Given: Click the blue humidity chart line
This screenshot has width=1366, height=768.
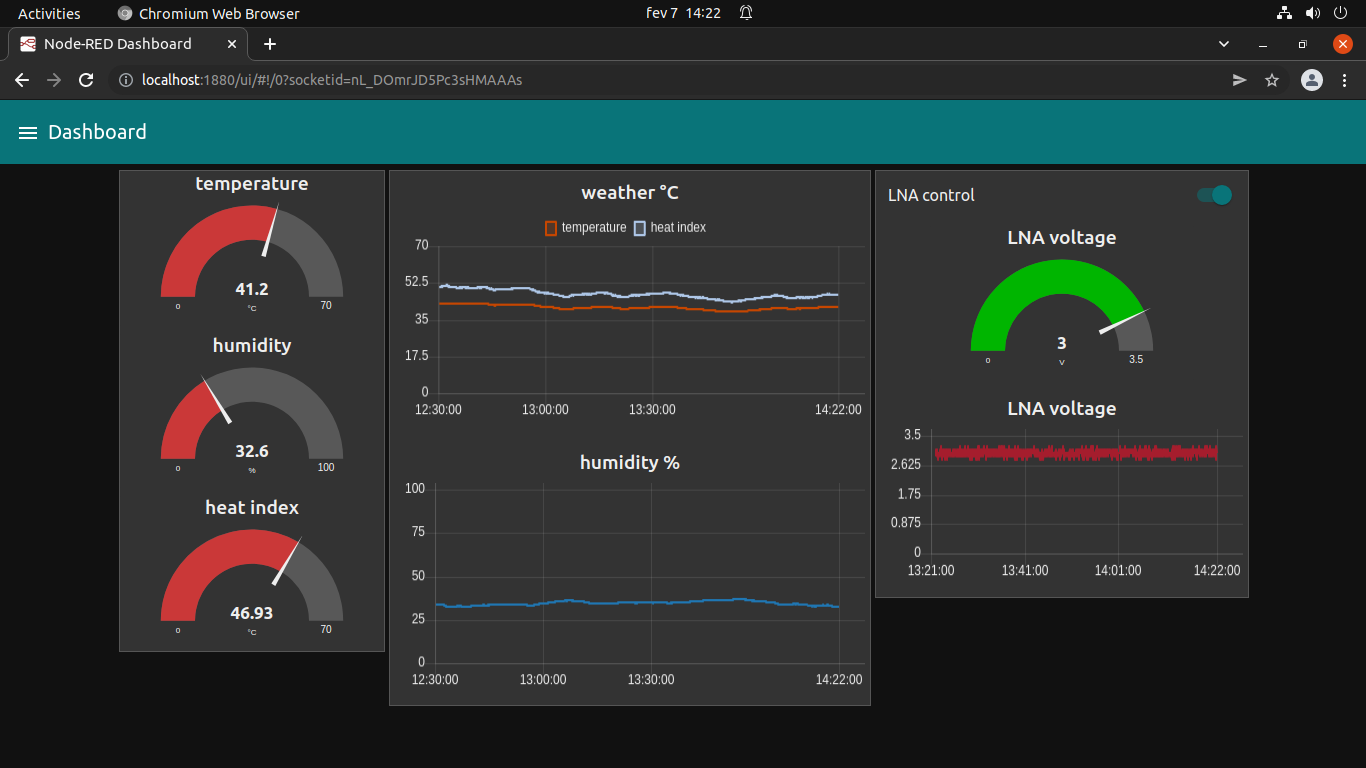Looking at the screenshot, I should point(637,602).
